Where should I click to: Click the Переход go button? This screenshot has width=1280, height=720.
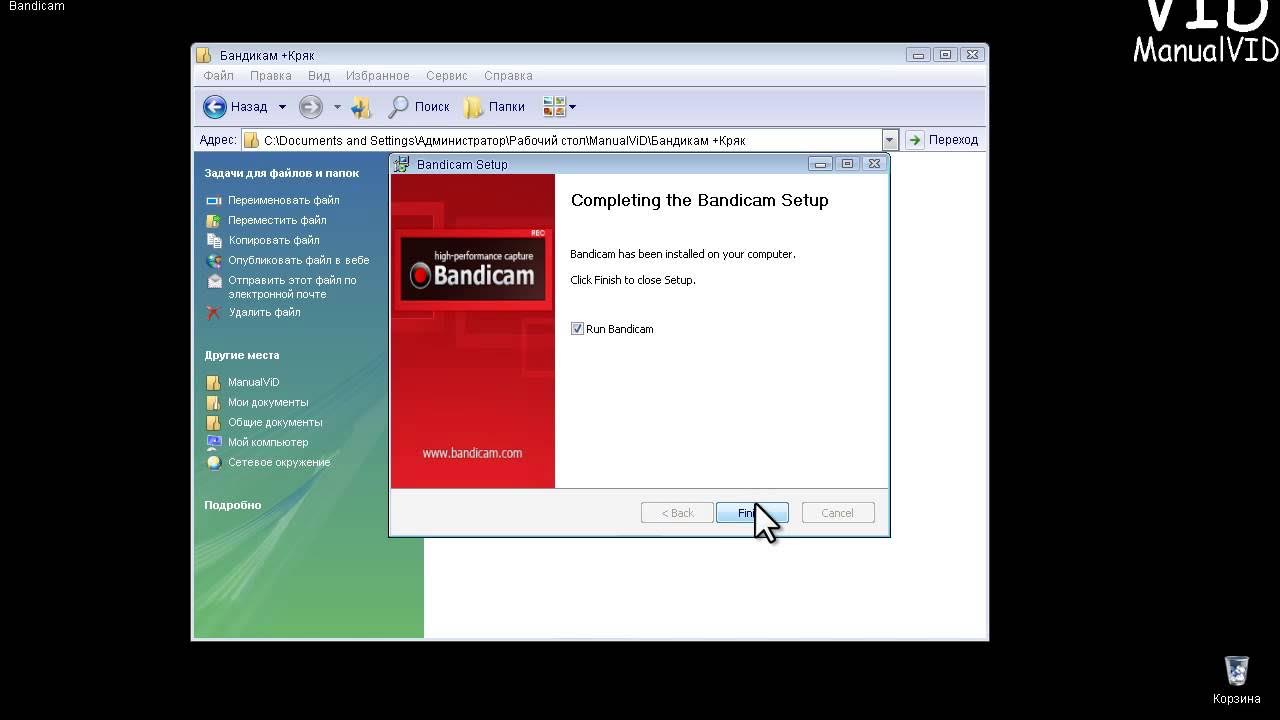[x=942, y=140]
